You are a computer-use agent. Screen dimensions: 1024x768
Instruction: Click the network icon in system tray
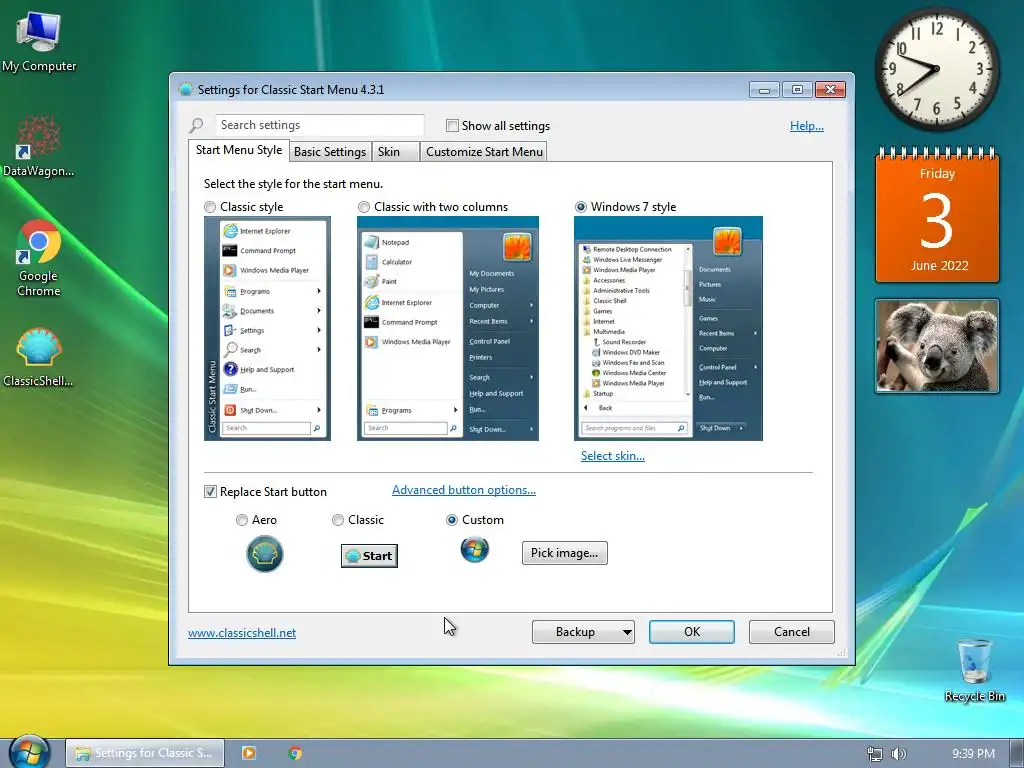pos(874,754)
